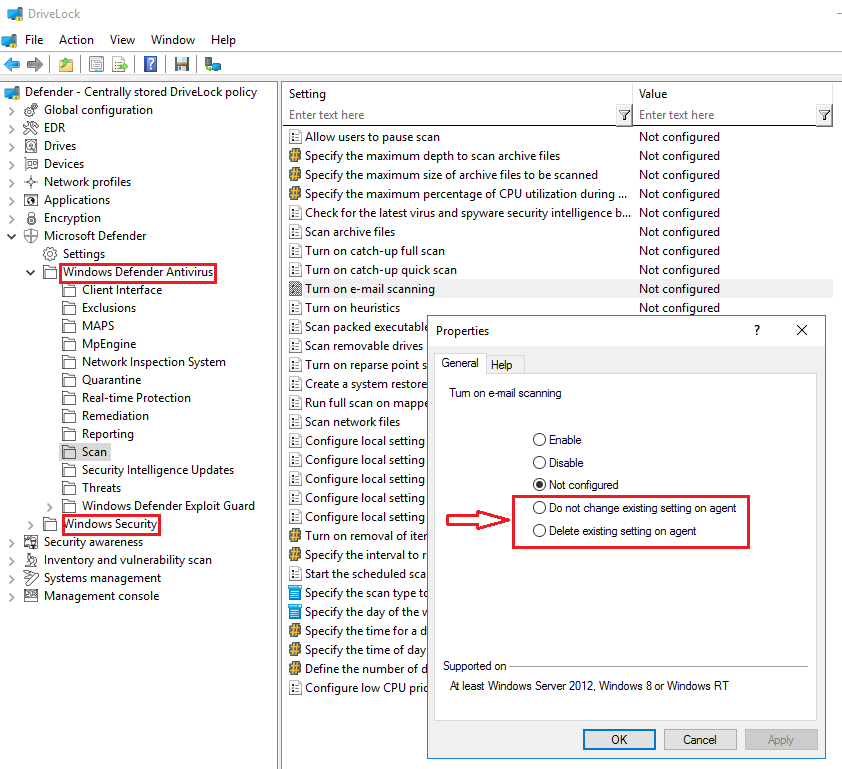Image resolution: width=842 pixels, height=769 pixels.
Task: Click the Value column header
Action: (732, 94)
